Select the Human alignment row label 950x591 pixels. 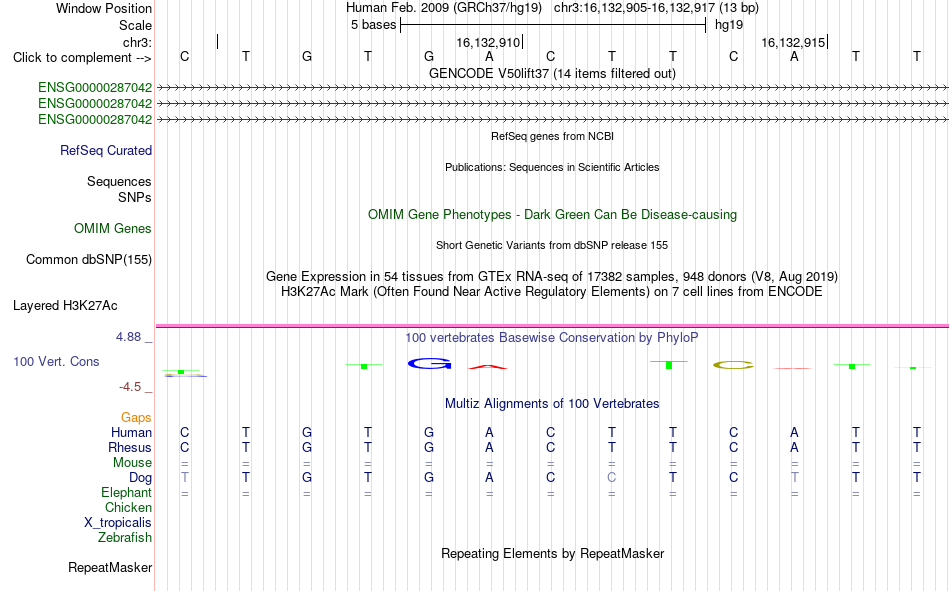click(131, 432)
